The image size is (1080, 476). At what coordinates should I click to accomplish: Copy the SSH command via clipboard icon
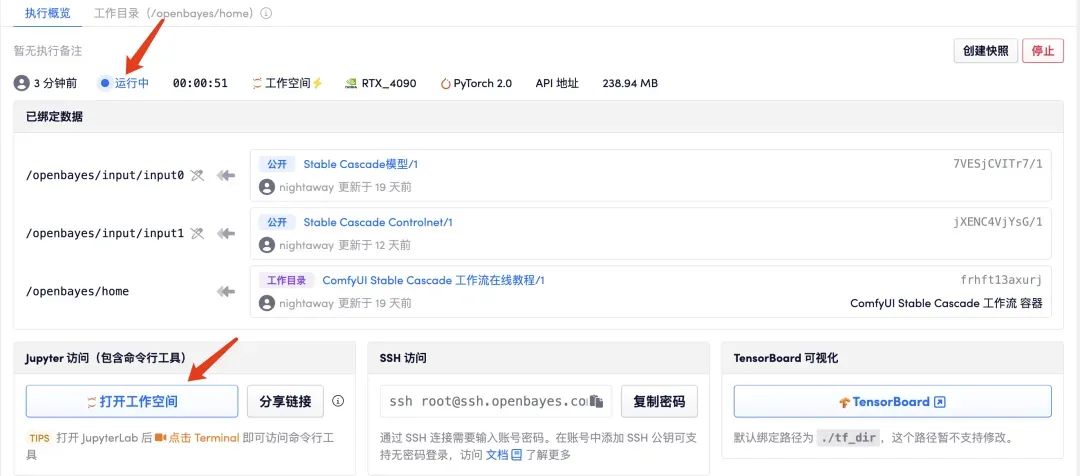point(597,401)
